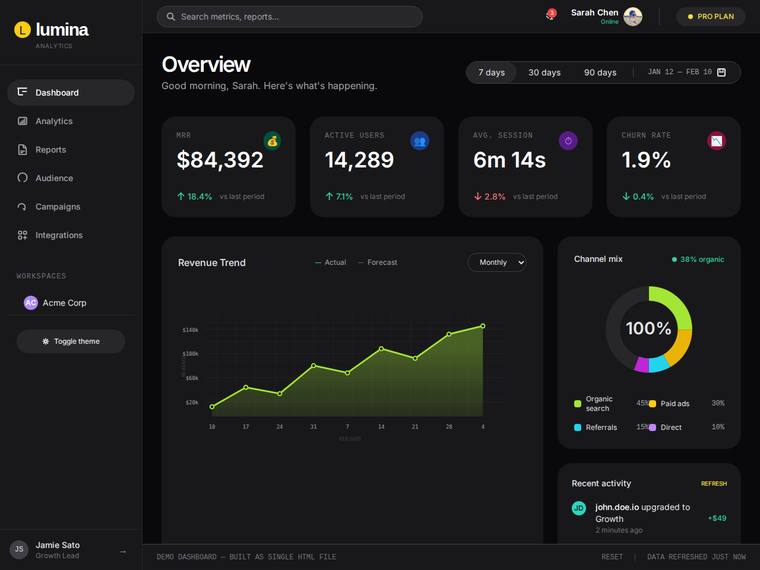
Task: Click Sarah Chen's name in header
Action: coord(594,13)
